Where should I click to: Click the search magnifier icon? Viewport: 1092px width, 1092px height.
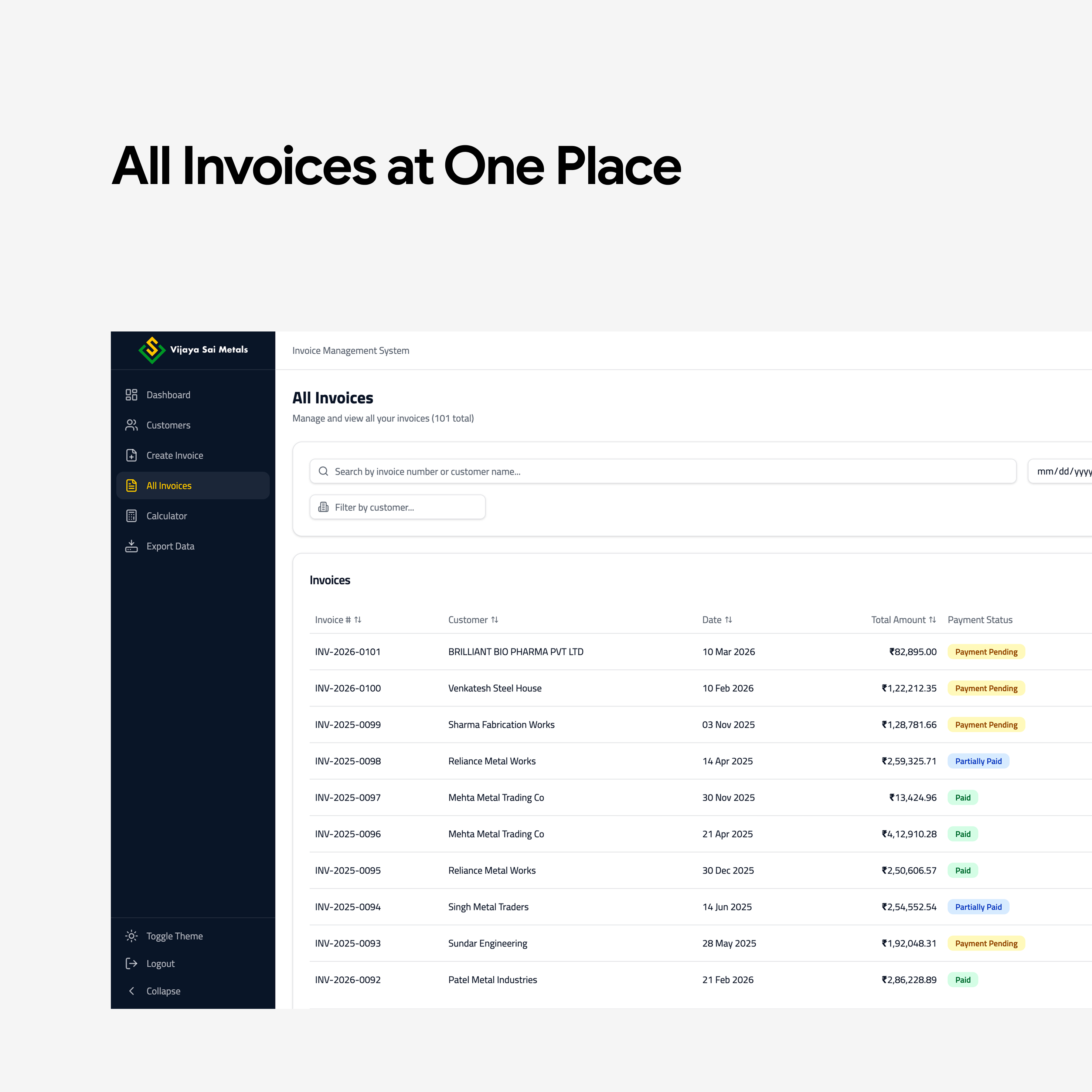[x=323, y=471]
